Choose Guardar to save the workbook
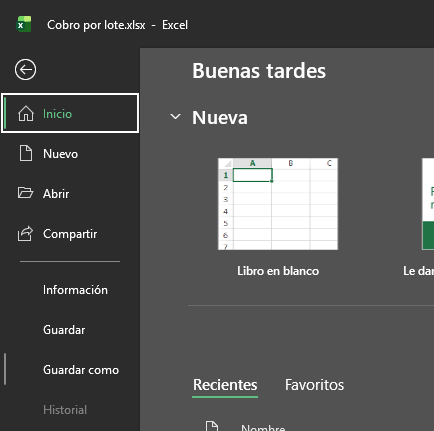 pyautogui.click(x=64, y=330)
